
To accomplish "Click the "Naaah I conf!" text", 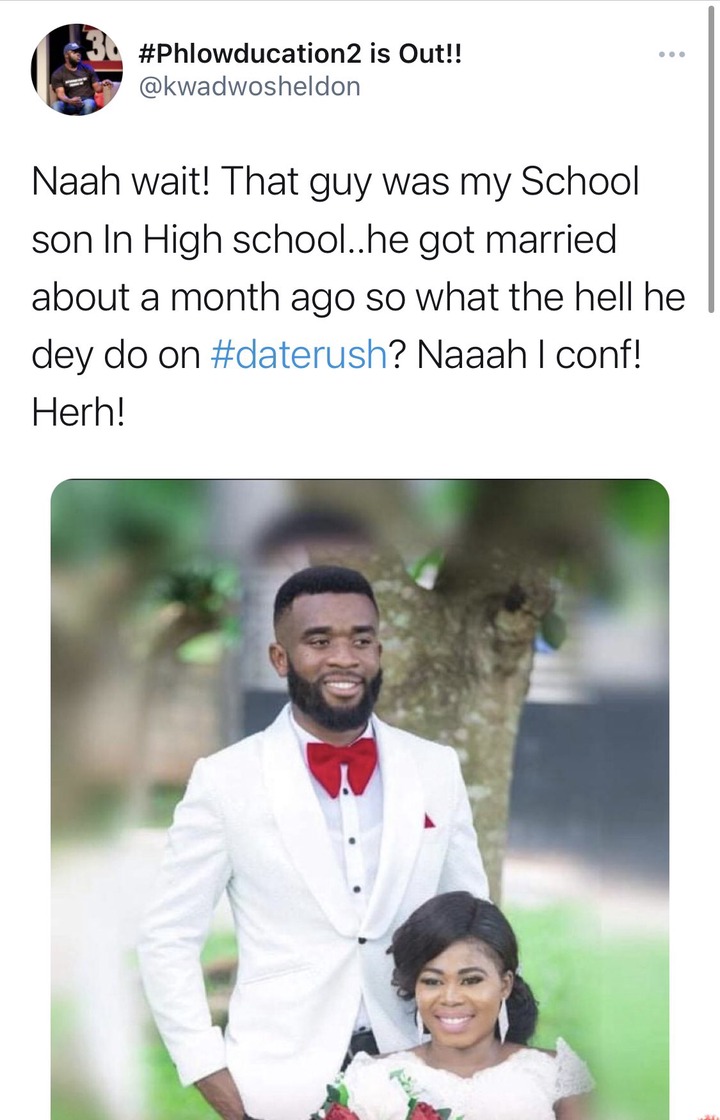I will [x=529, y=354].
